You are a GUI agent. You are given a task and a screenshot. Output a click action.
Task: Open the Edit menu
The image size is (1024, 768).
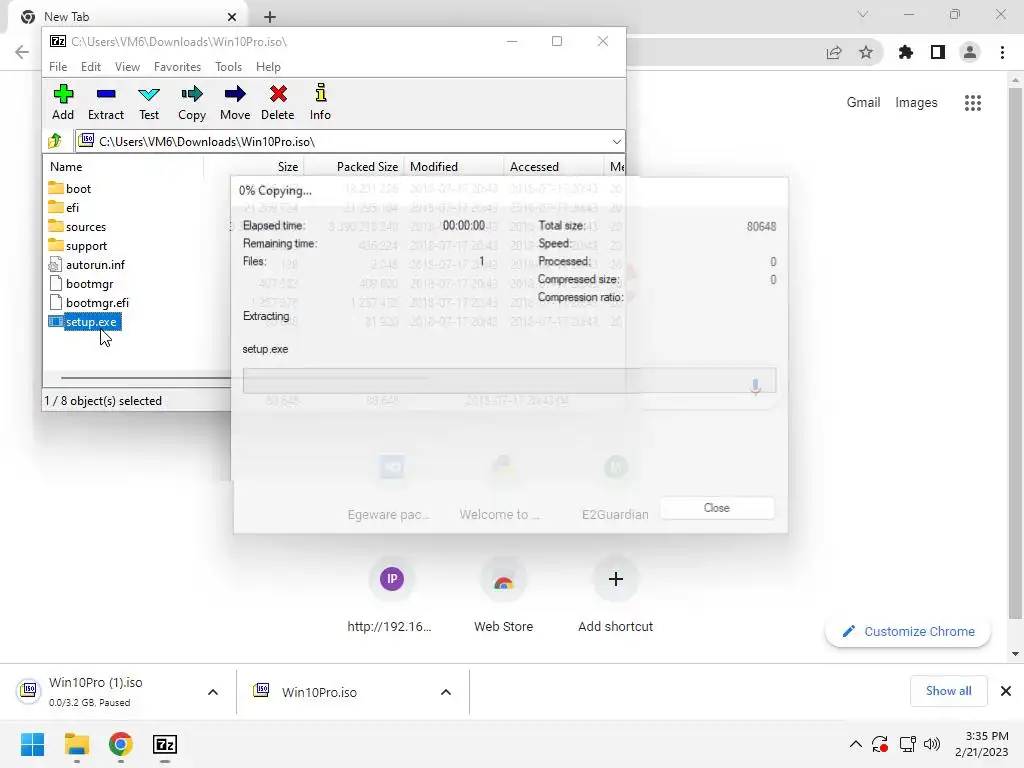(91, 67)
